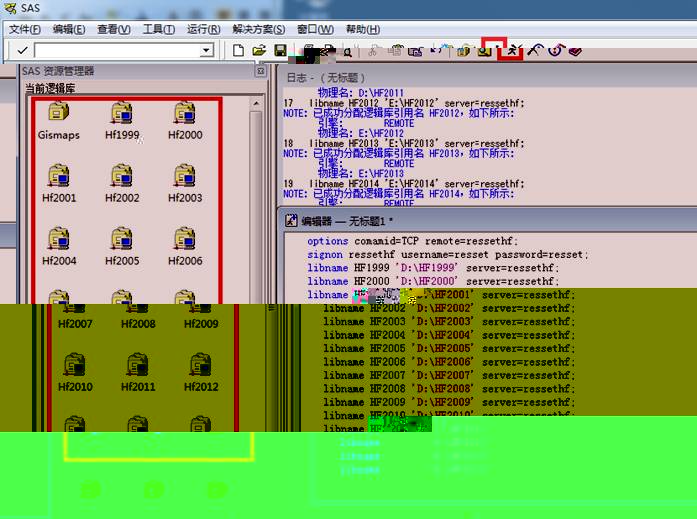
Task: Open the 文件(F) menu
Action: point(25,29)
